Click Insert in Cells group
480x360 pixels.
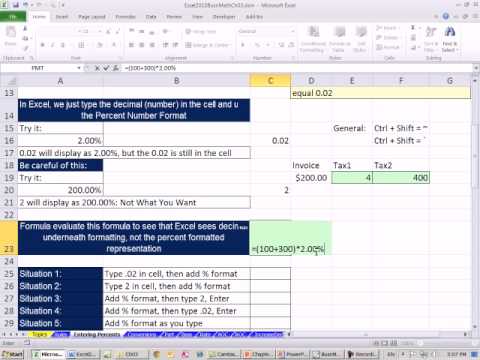point(387,28)
